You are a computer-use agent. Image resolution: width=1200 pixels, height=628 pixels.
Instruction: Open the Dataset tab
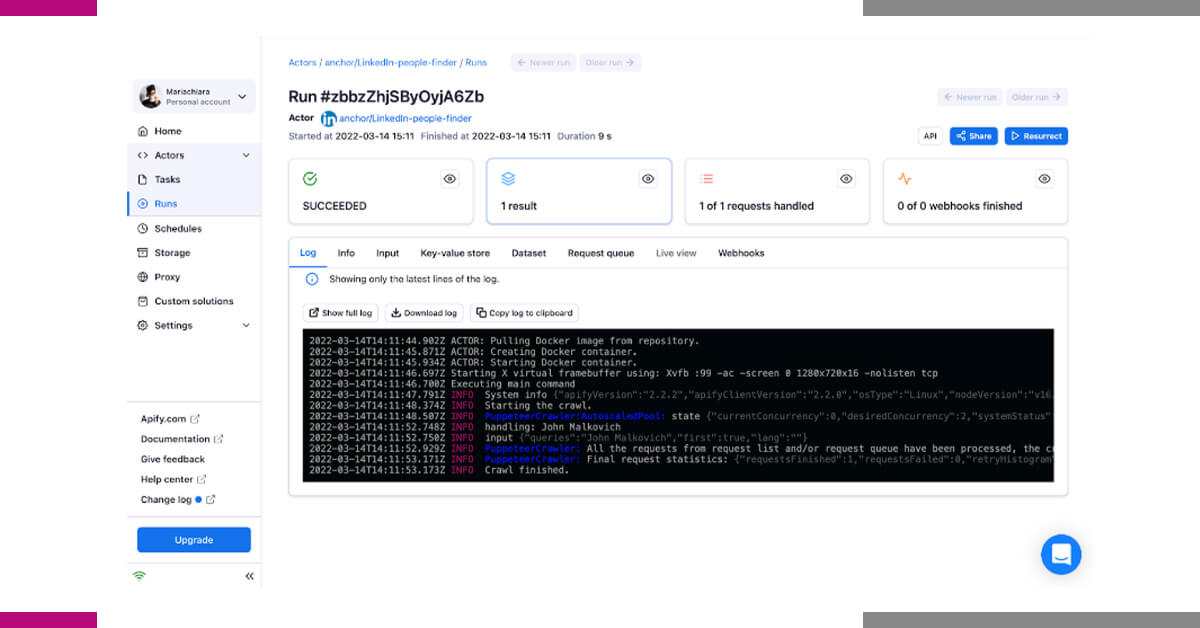[529, 253]
